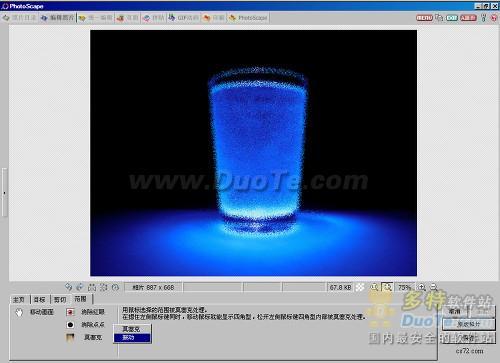The image size is (500, 363).
Task: Select the mosaic tool icon
Action: [70, 337]
